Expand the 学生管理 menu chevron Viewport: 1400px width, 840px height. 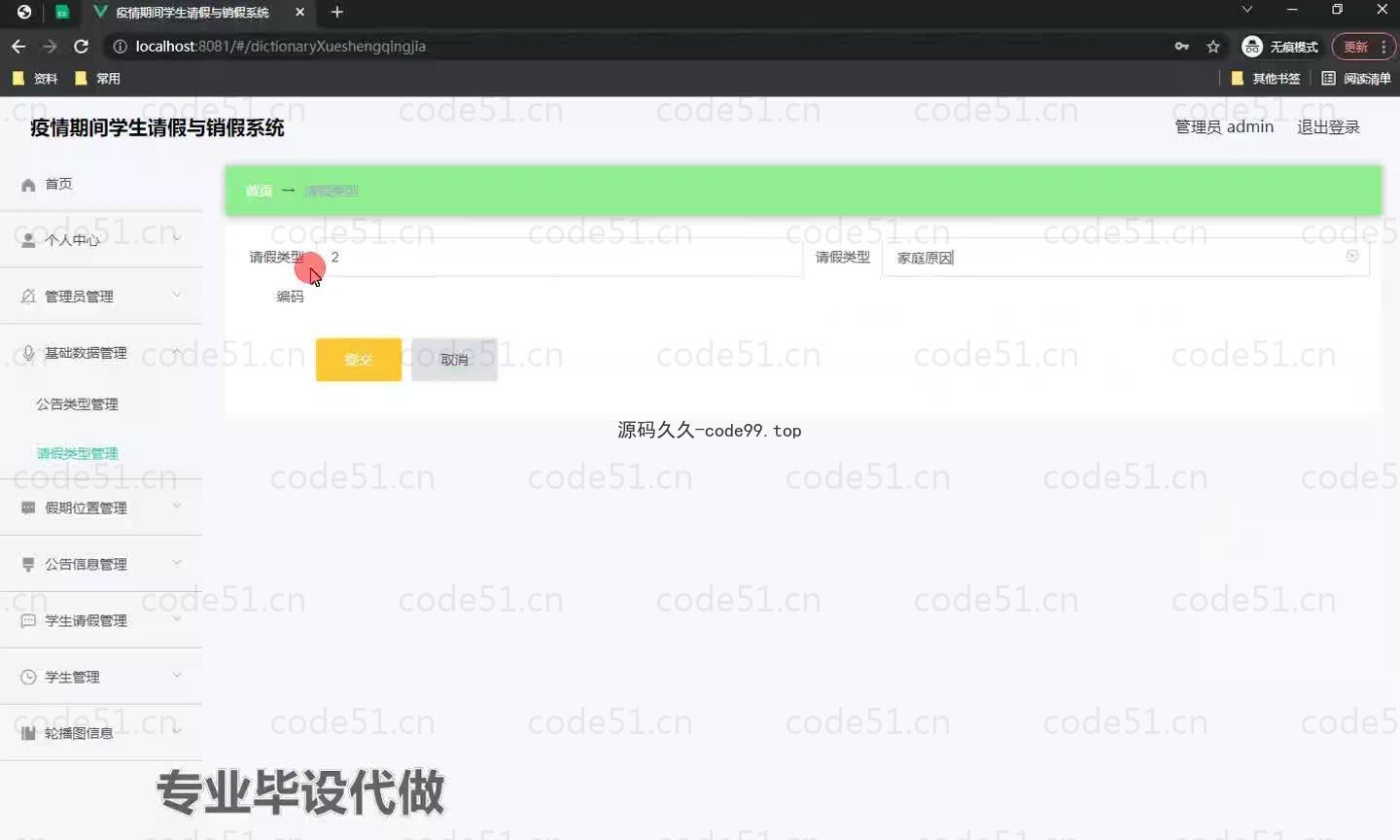point(177,675)
